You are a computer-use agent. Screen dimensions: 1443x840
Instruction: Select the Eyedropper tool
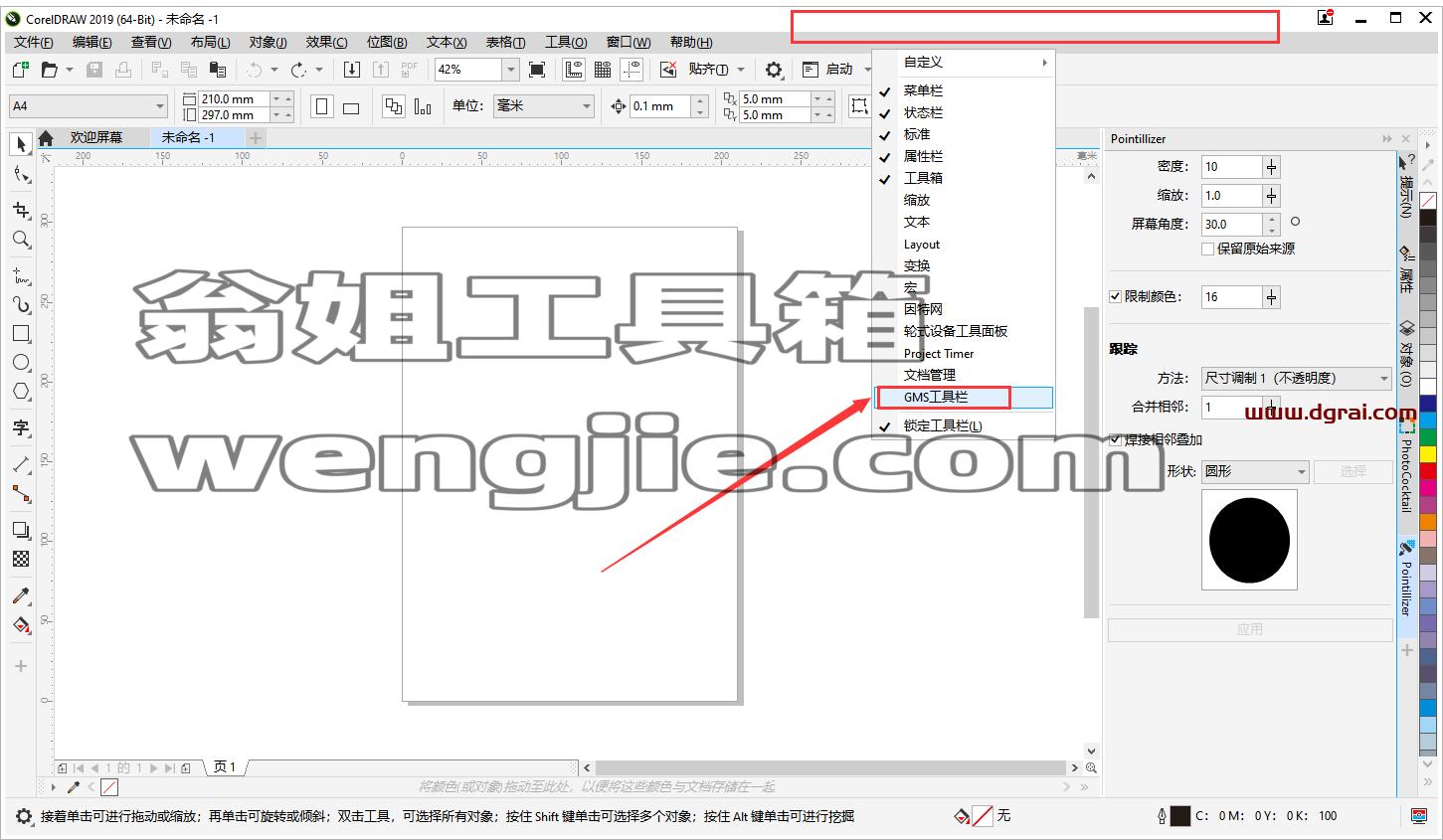click(x=21, y=595)
